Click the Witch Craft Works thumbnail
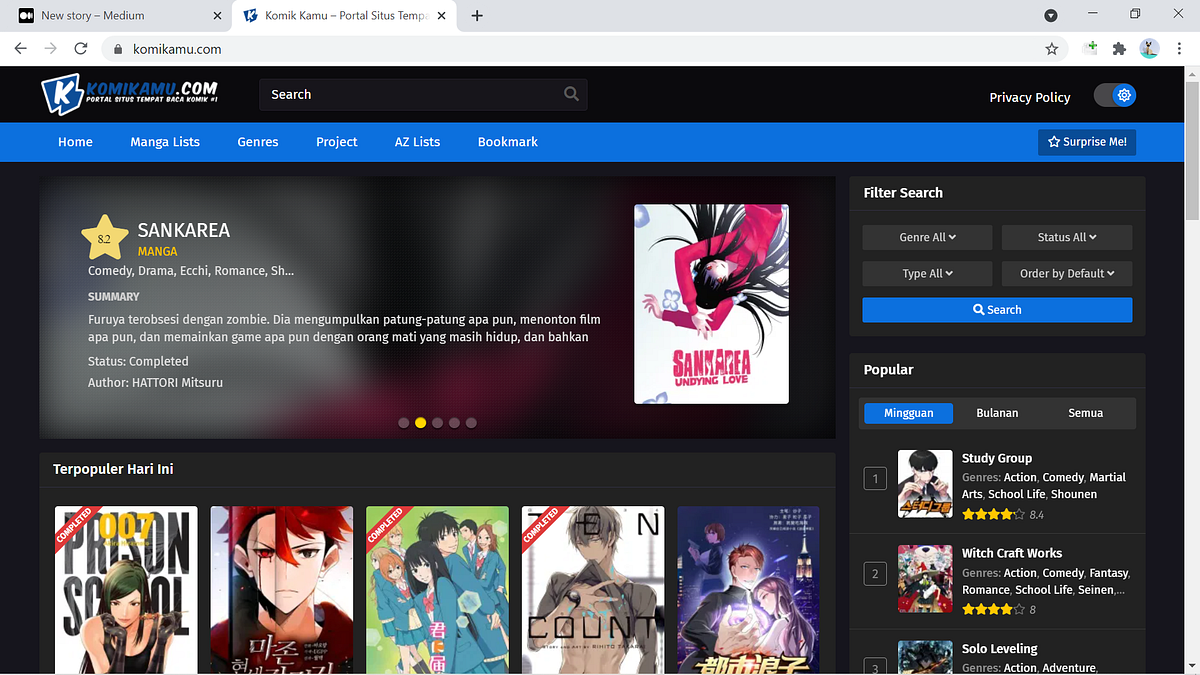1200x675 pixels. click(925, 579)
